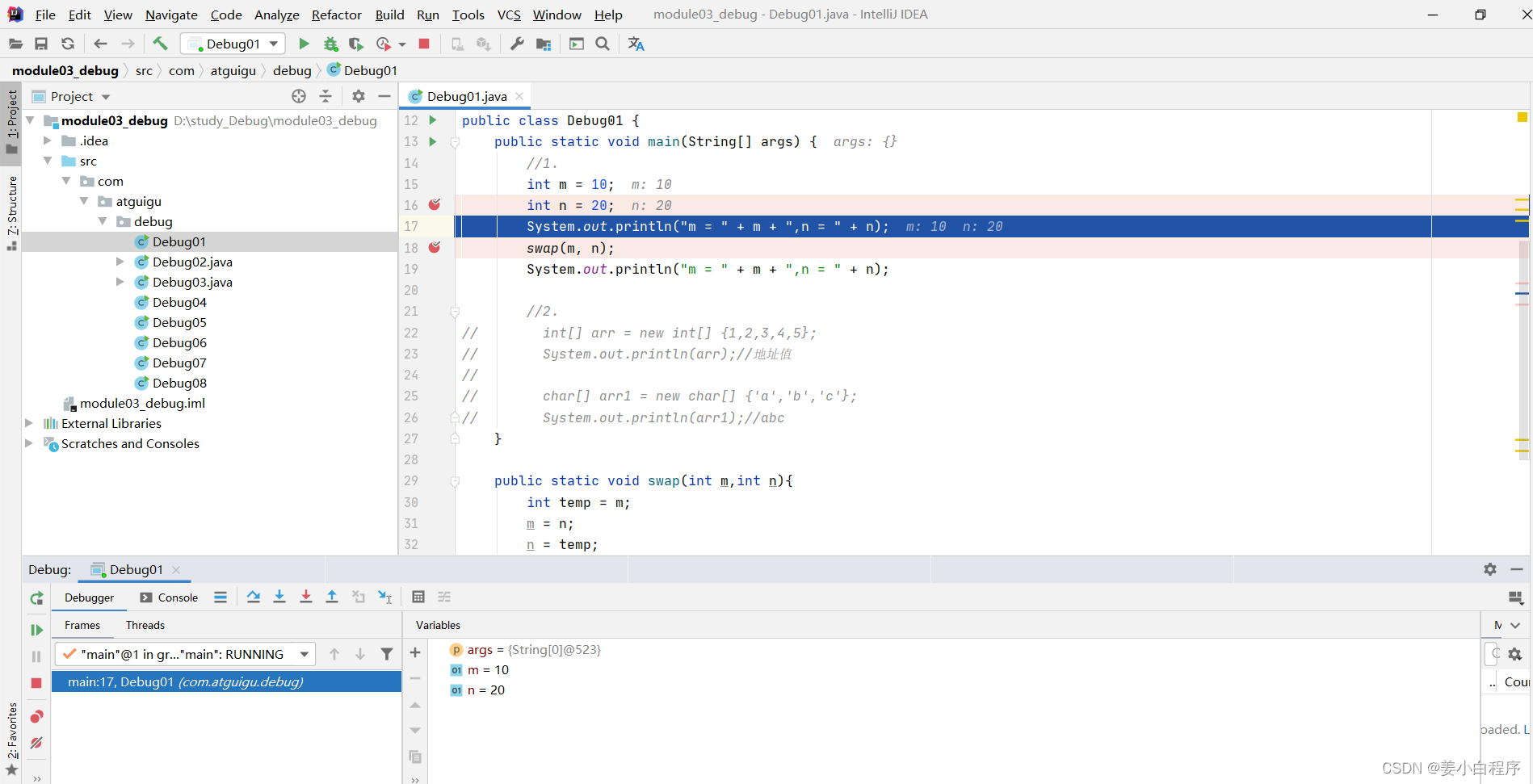Start debugging with the bug icon
This screenshot has height=784, width=1533.
click(x=330, y=44)
